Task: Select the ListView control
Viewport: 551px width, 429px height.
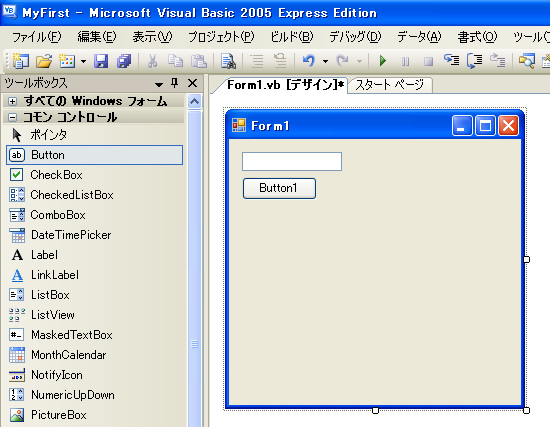Action: [94, 315]
